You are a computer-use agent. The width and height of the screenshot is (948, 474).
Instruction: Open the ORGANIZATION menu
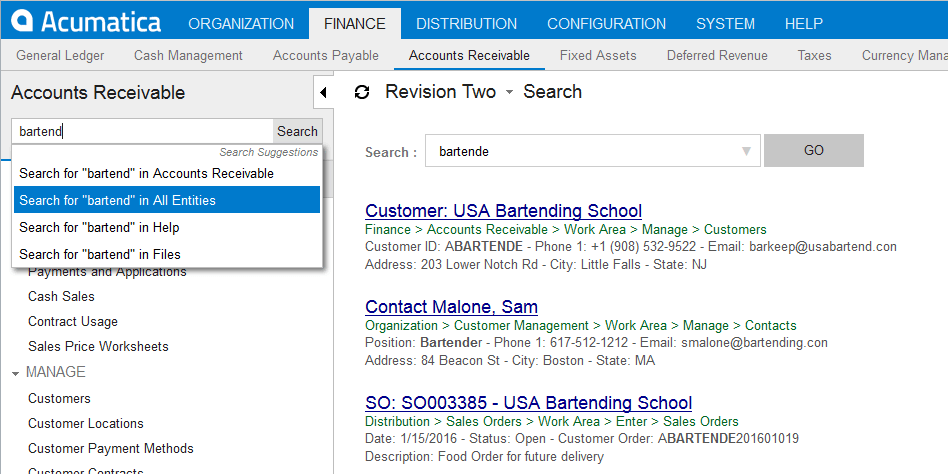(x=241, y=24)
